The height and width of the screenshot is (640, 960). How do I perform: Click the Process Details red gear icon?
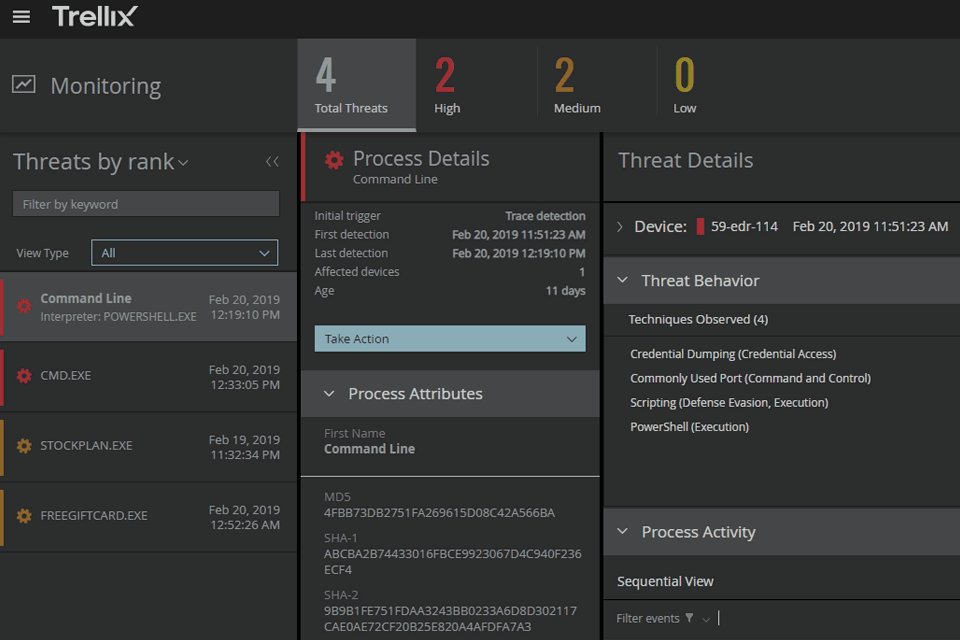tap(334, 160)
